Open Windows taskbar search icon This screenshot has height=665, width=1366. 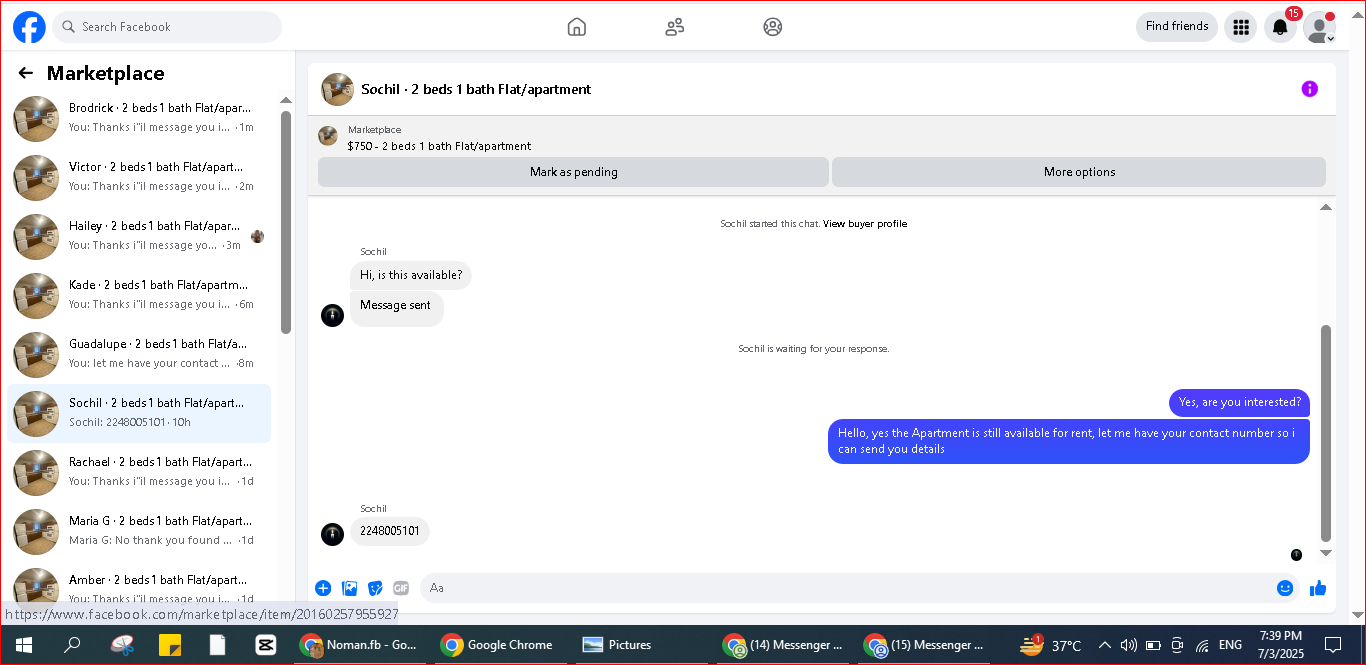tap(72, 645)
